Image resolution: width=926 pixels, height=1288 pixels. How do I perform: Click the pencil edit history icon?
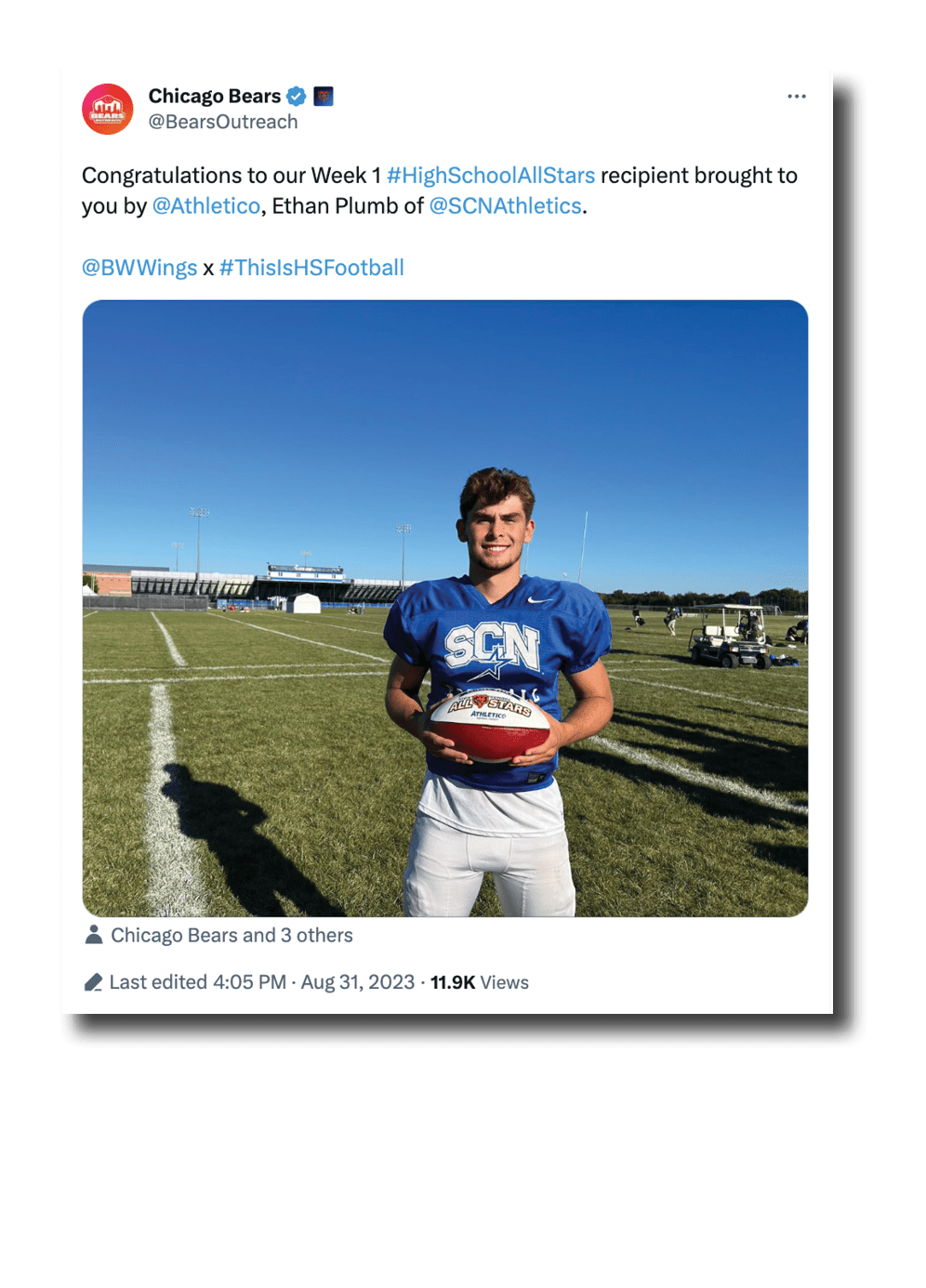[93, 982]
